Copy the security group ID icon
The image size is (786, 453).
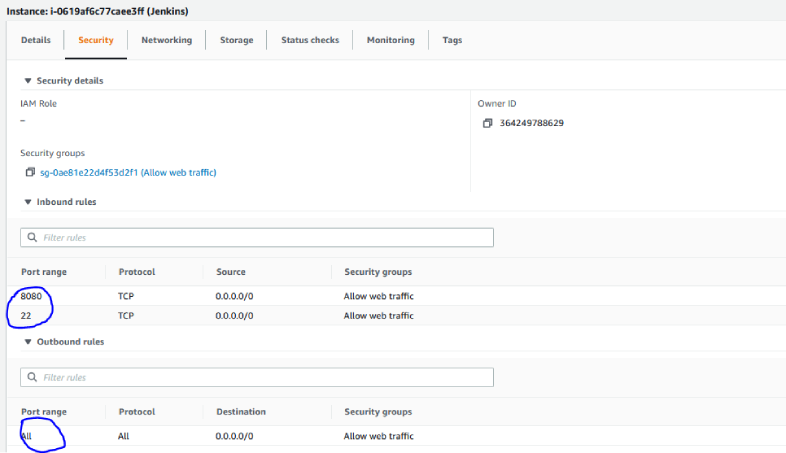(30, 172)
